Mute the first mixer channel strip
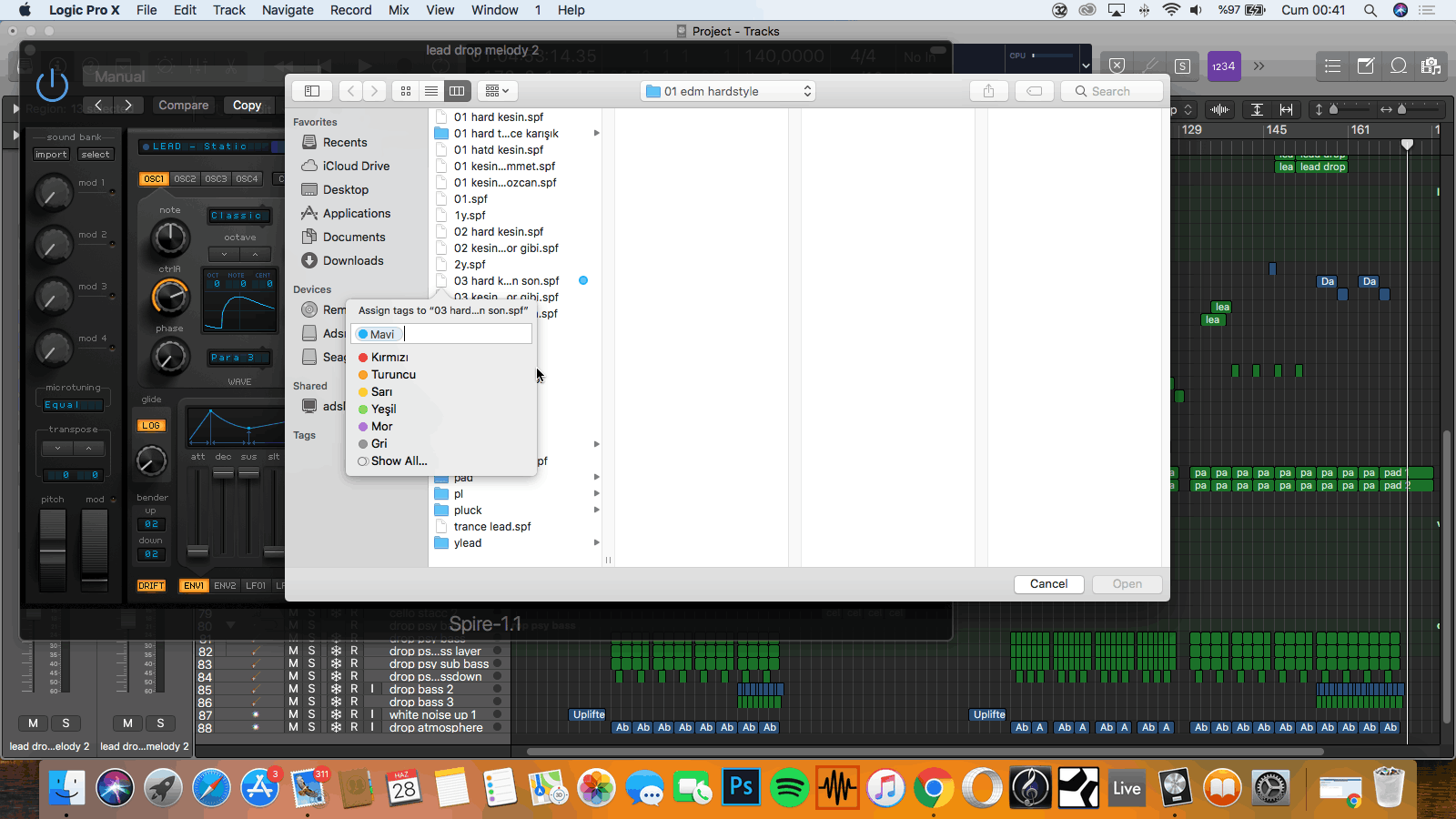 pyautogui.click(x=33, y=723)
